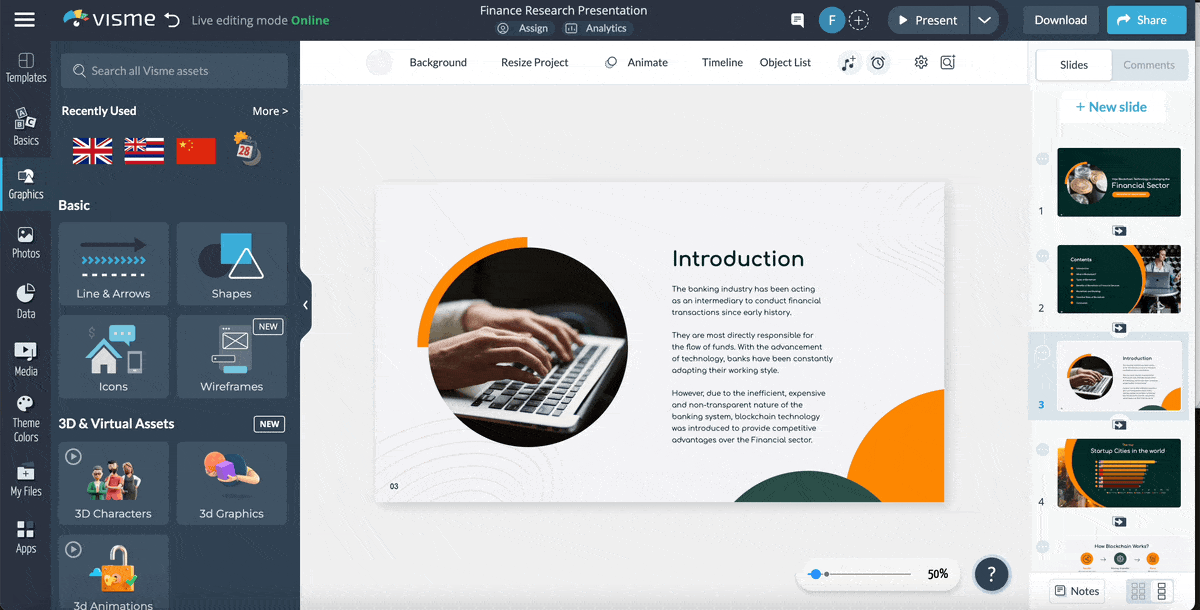This screenshot has width=1200, height=610.
Task: Open the settings gear icon in toolbar
Action: pyautogui.click(x=921, y=62)
